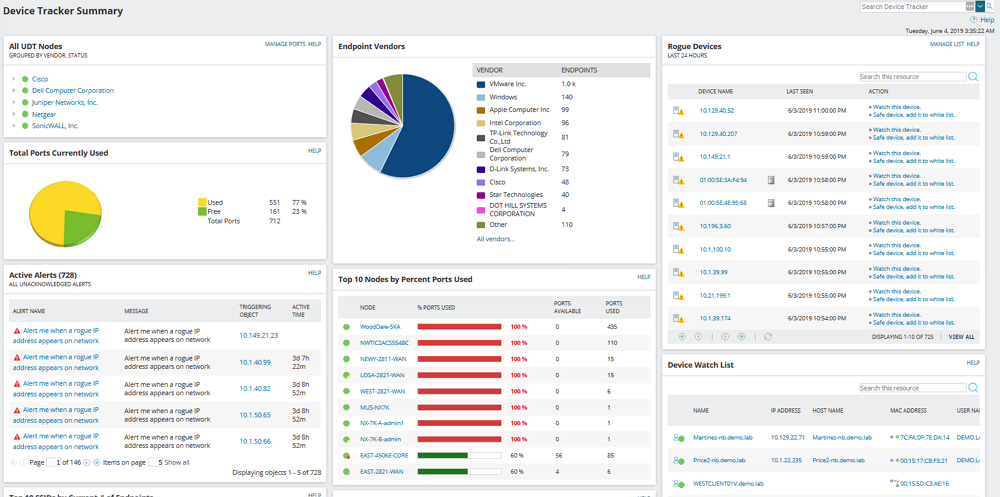This screenshot has height=497, width=1000.
Task: Expand the Juniper Networks, Inc. group
Action: pos(13,102)
